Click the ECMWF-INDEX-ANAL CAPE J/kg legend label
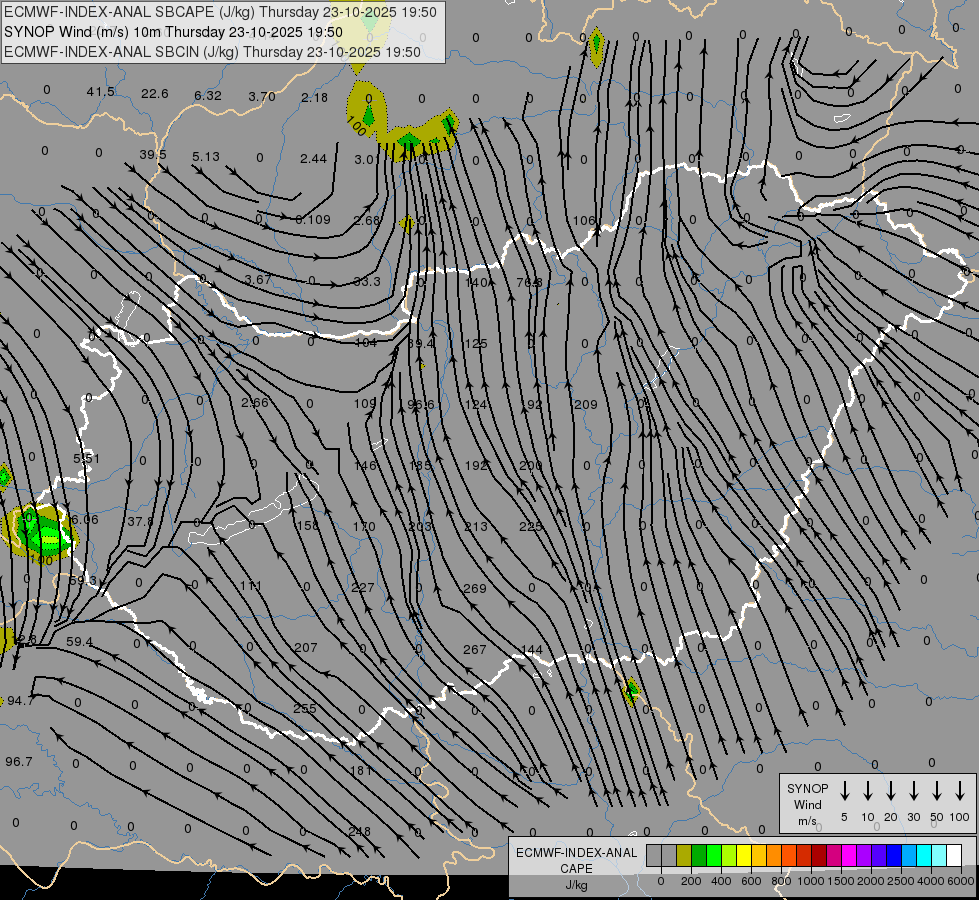979x900 pixels. (x=576, y=868)
